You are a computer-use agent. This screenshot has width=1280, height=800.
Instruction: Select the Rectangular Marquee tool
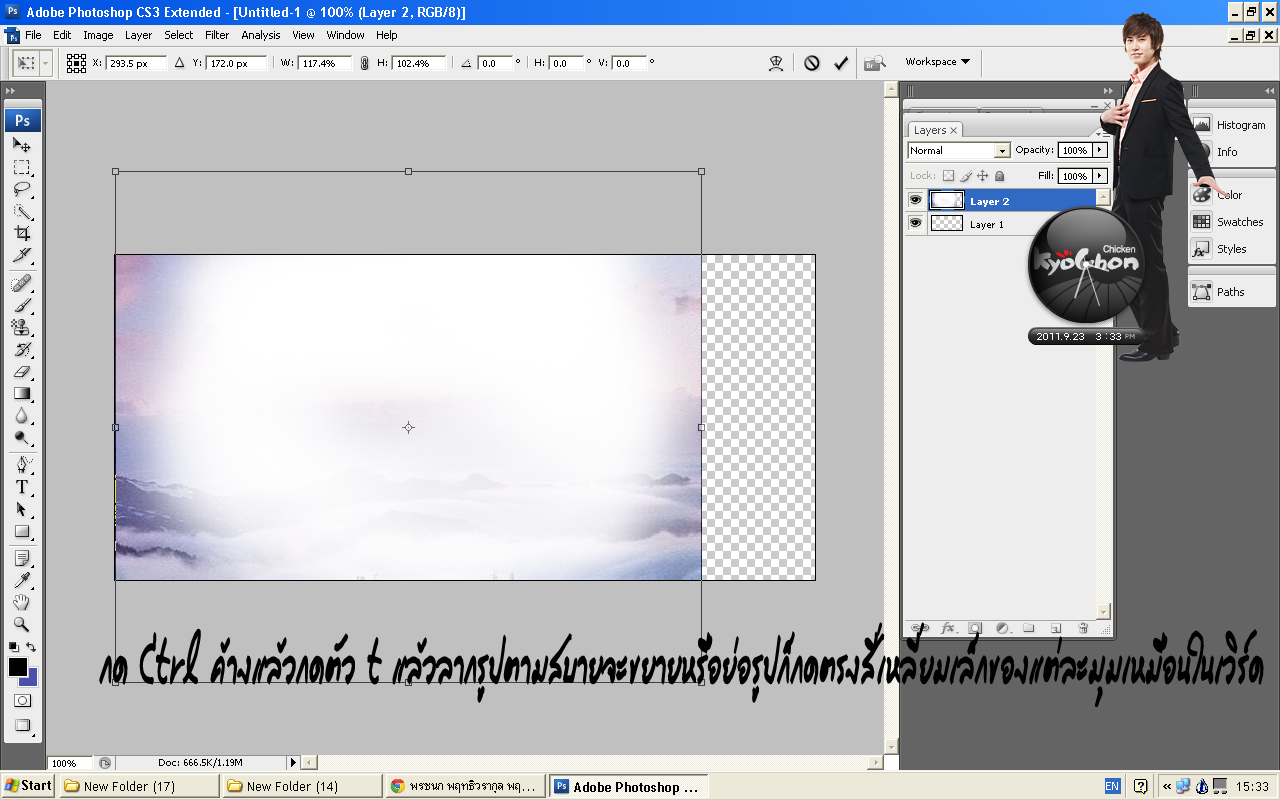(22, 167)
